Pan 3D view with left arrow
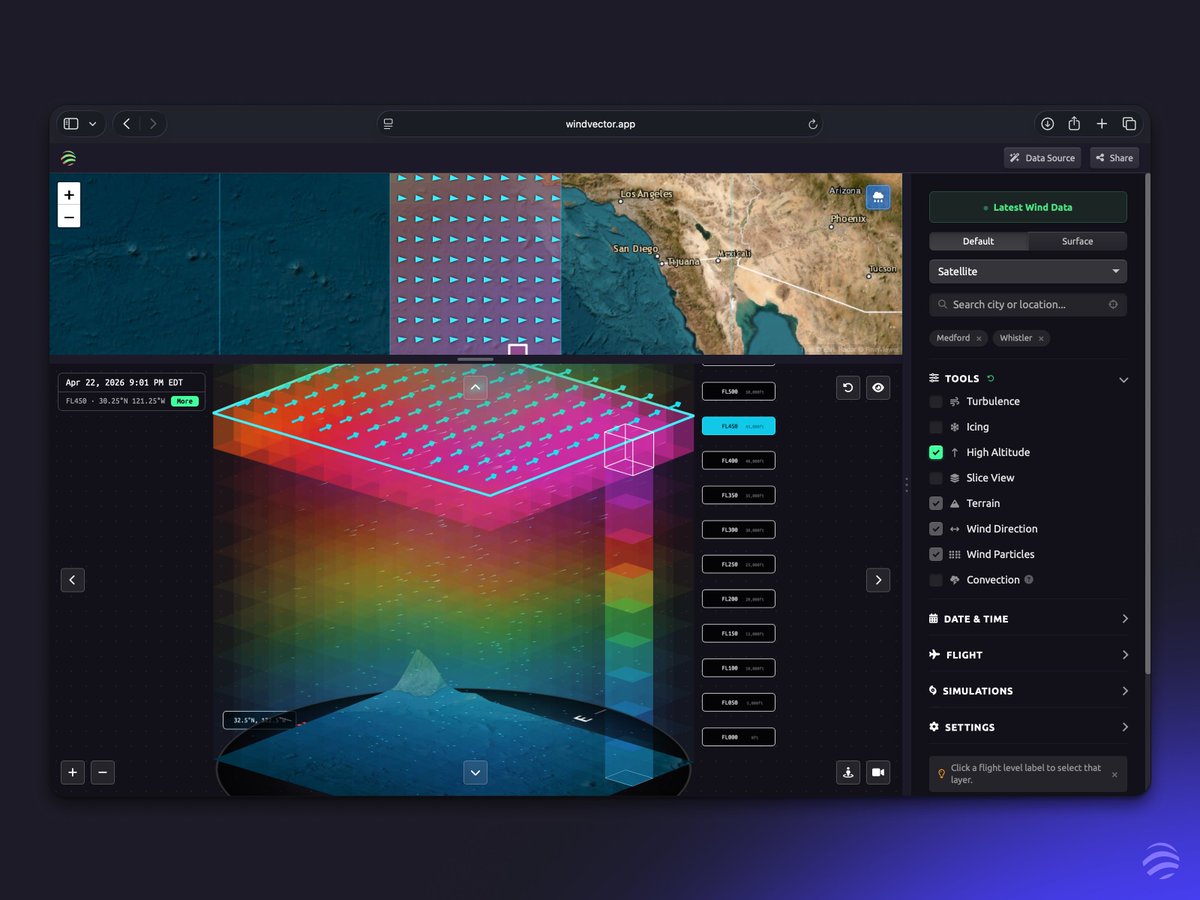 (x=73, y=580)
